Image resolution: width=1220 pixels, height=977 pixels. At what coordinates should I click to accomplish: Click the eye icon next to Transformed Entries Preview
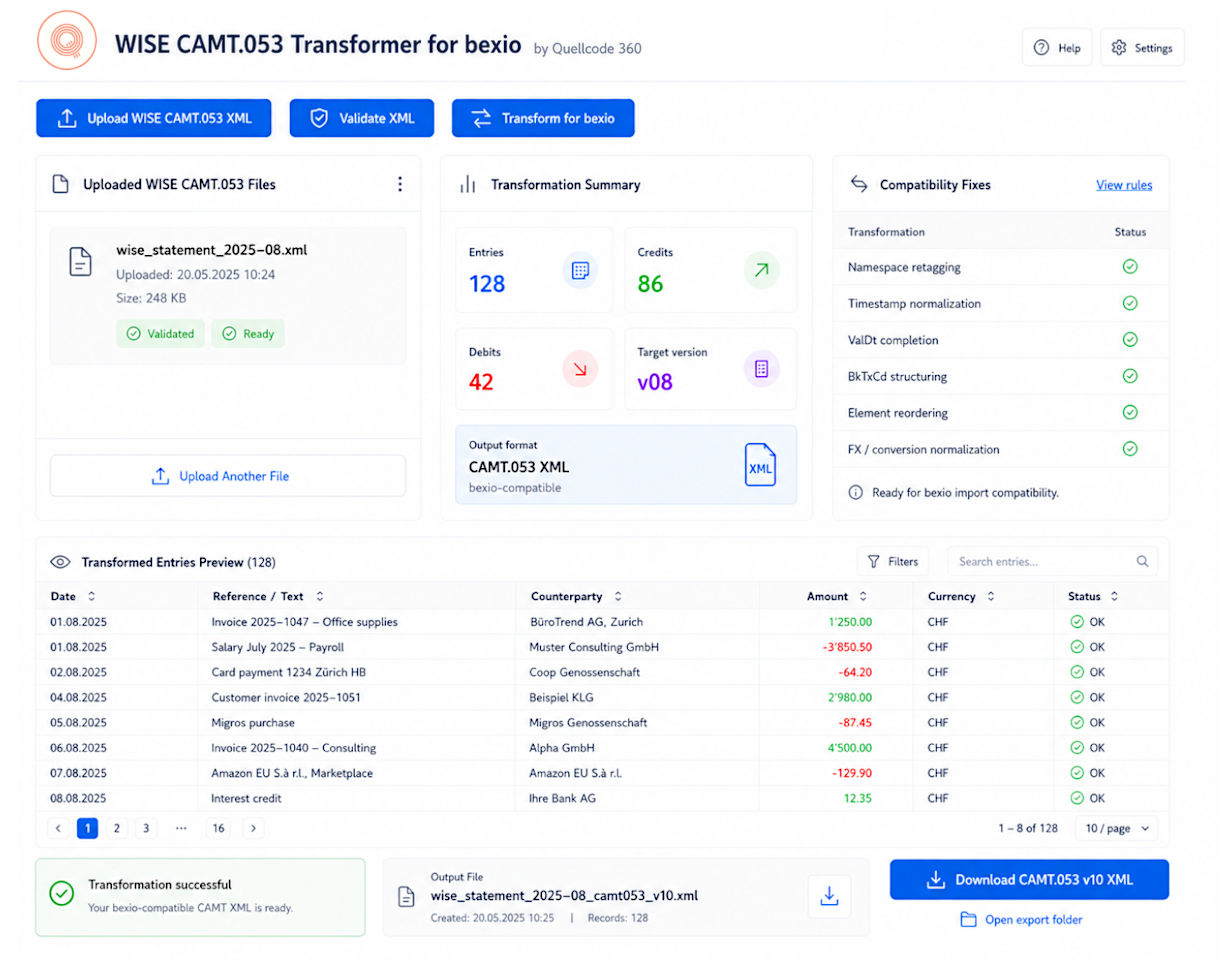[61, 562]
